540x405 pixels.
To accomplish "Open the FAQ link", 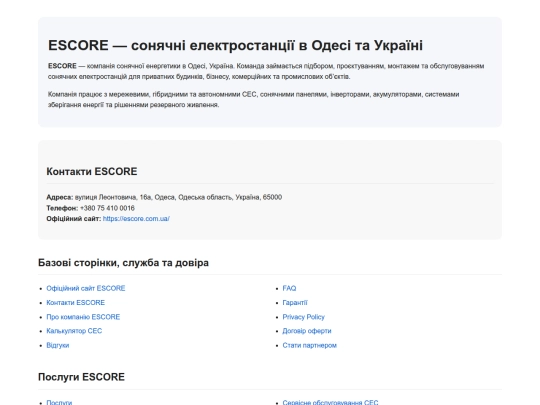I will pos(289,288).
